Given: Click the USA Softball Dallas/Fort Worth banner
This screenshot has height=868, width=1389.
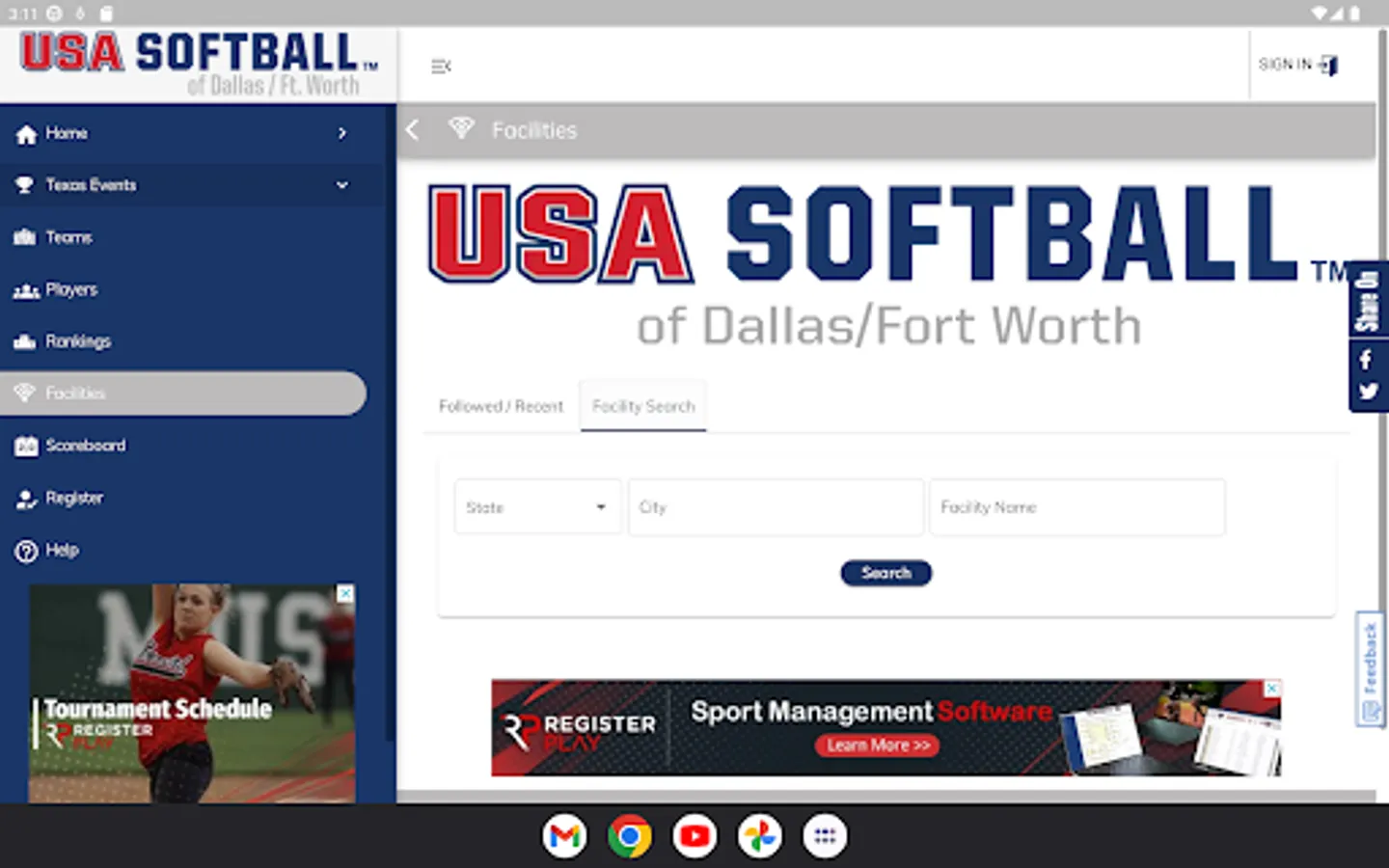Looking at the screenshot, I should coord(887,267).
